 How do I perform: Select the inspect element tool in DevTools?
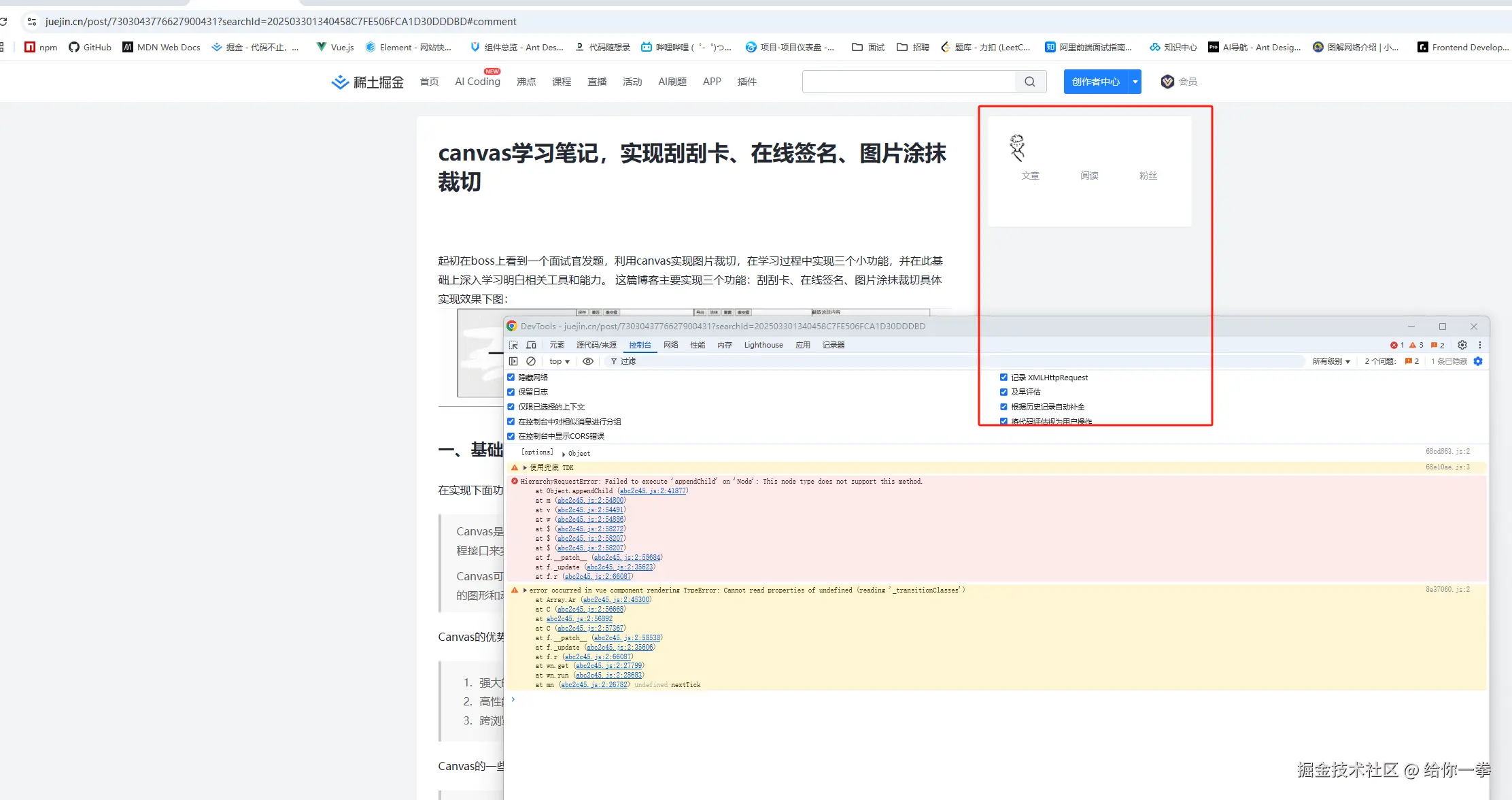tap(513, 345)
